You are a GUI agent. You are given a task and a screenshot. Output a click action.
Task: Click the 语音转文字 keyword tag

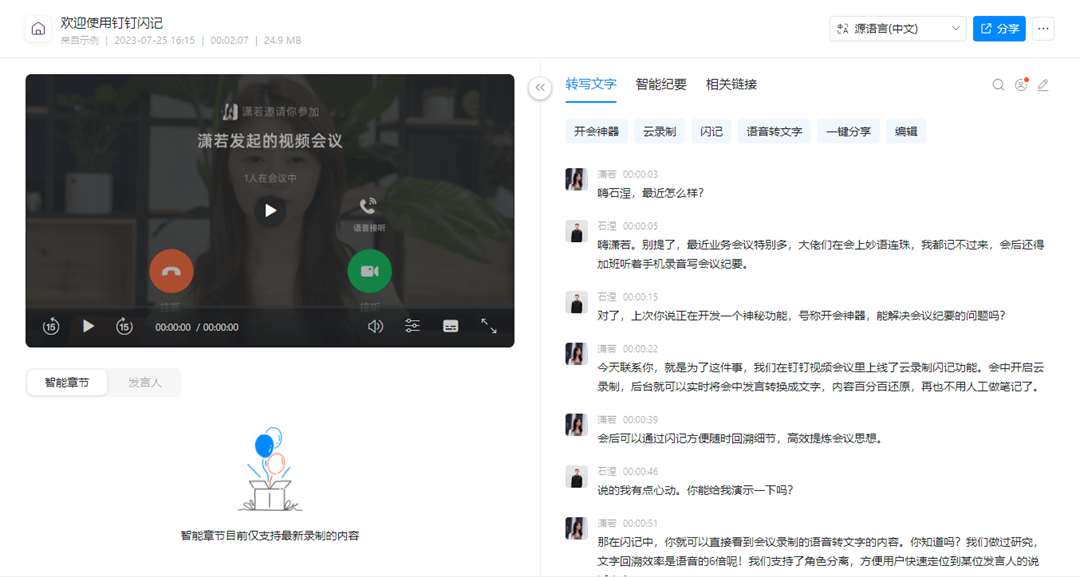(774, 132)
